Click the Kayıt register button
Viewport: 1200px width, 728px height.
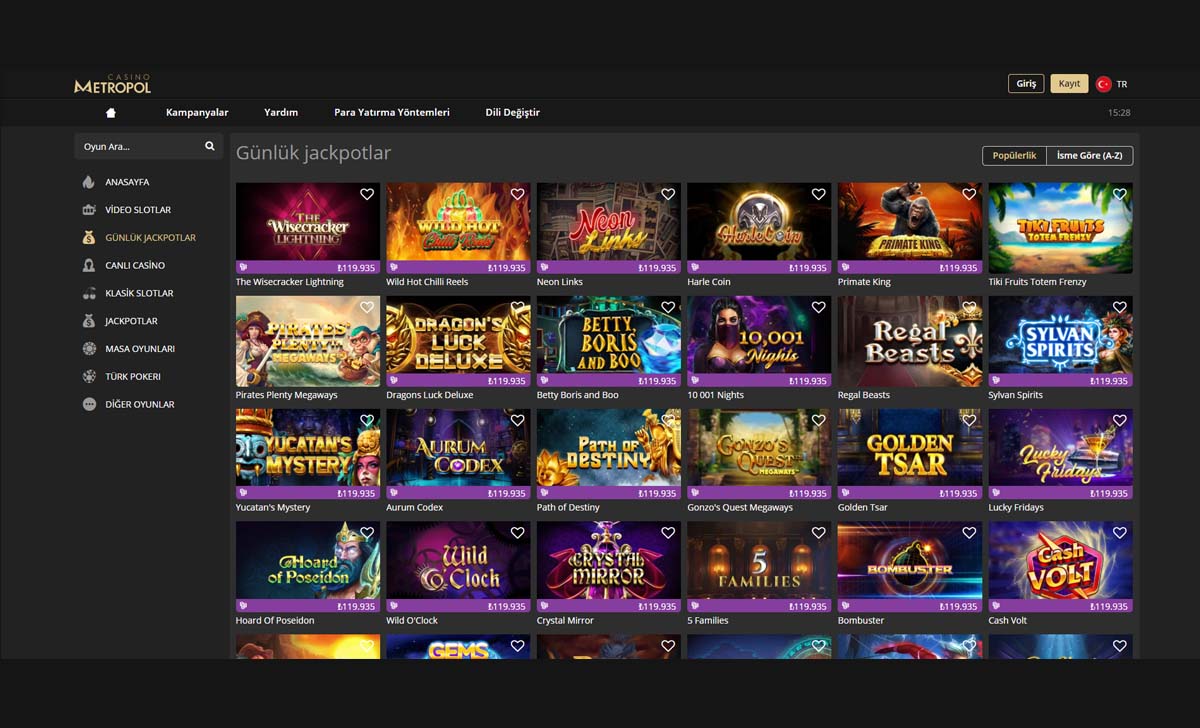(1069, 84)
